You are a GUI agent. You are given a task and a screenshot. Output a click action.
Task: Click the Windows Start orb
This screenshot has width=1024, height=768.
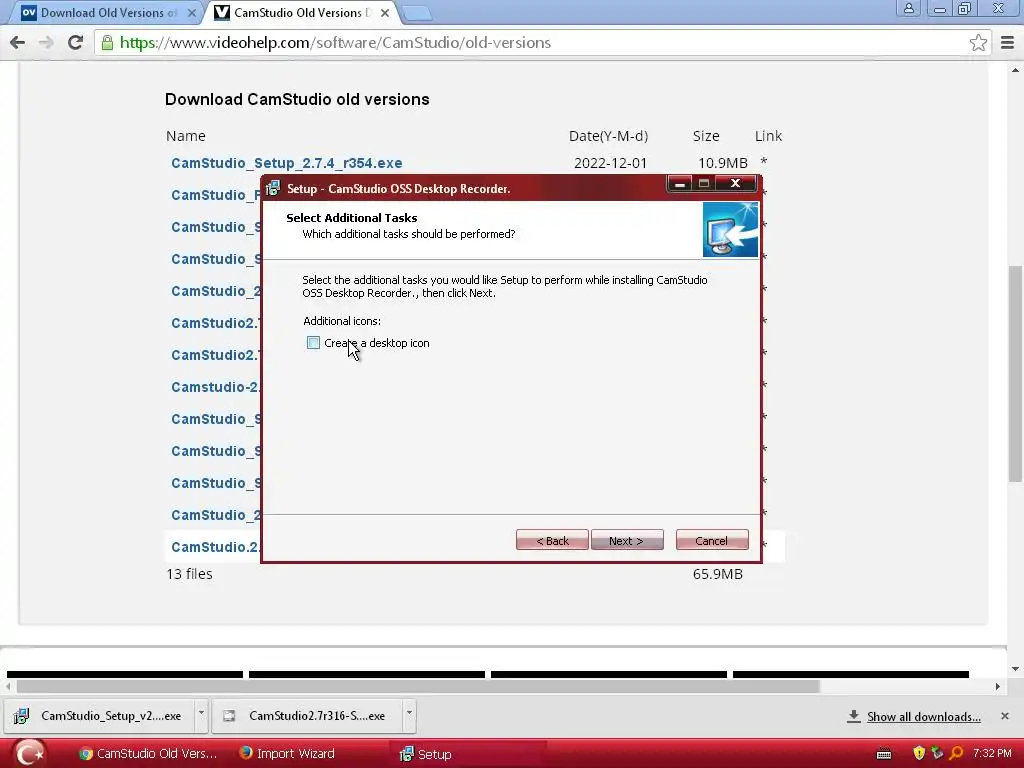(x=30, y=753)
